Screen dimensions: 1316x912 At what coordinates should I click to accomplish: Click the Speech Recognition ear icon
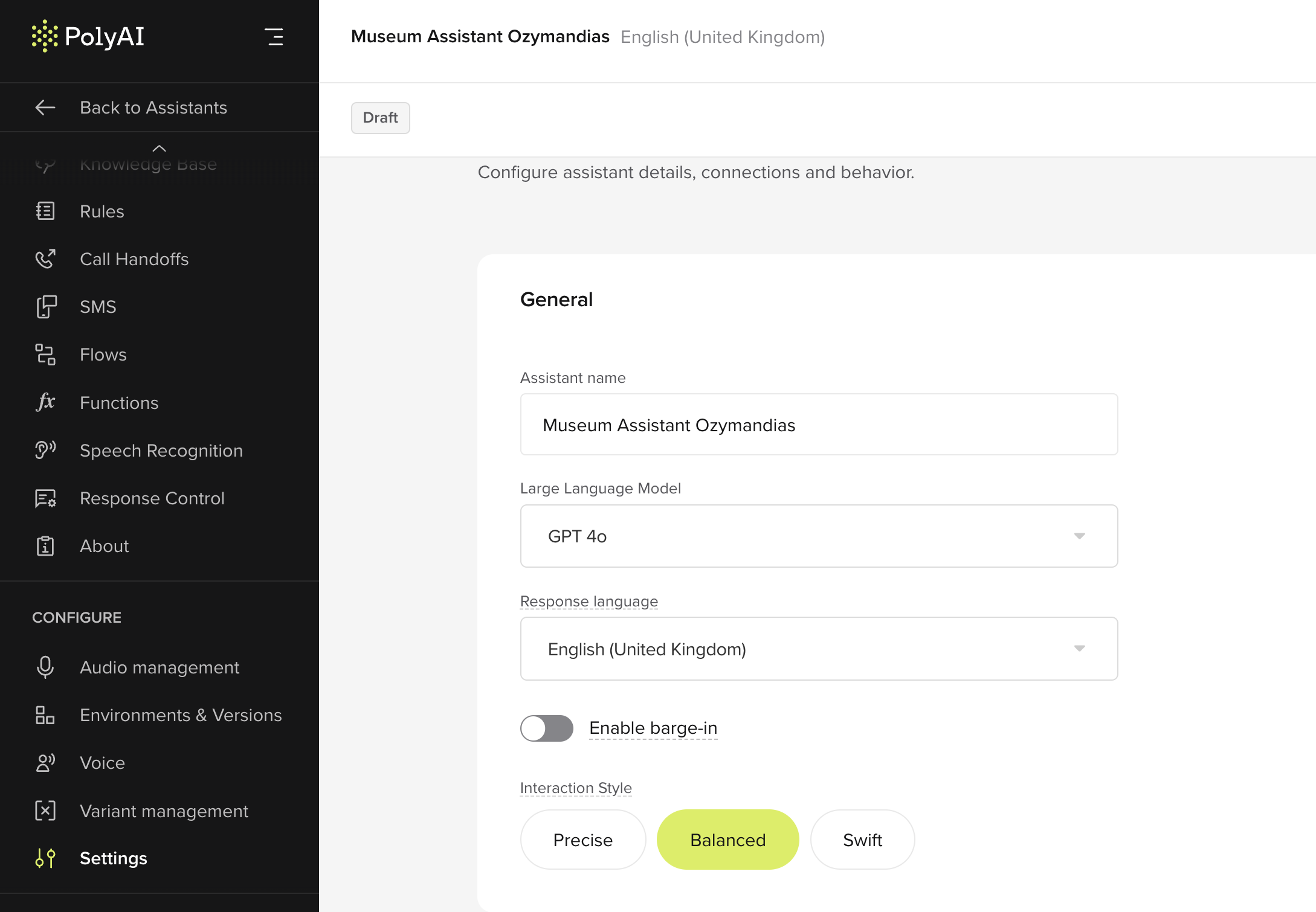pos(45,450)
